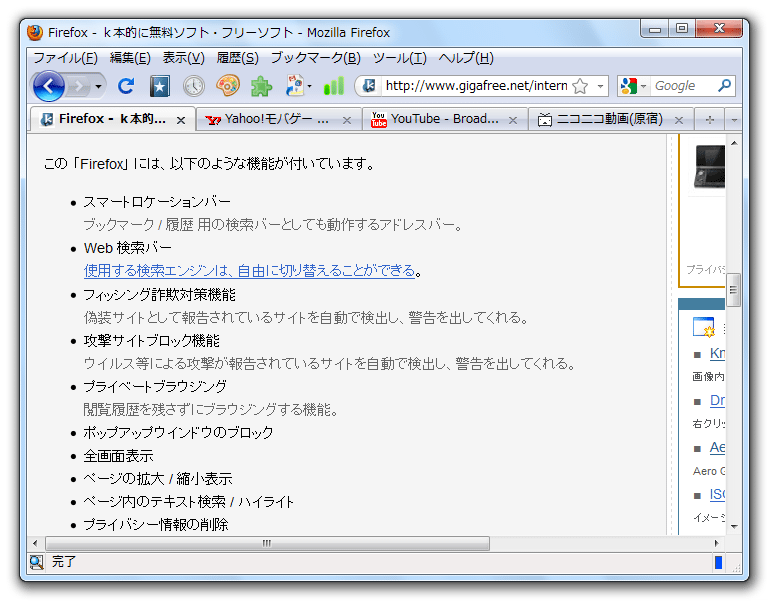Open the 編集(E) menu
Viewport: 773px width, 603px height.
click(x=130, y=58)
